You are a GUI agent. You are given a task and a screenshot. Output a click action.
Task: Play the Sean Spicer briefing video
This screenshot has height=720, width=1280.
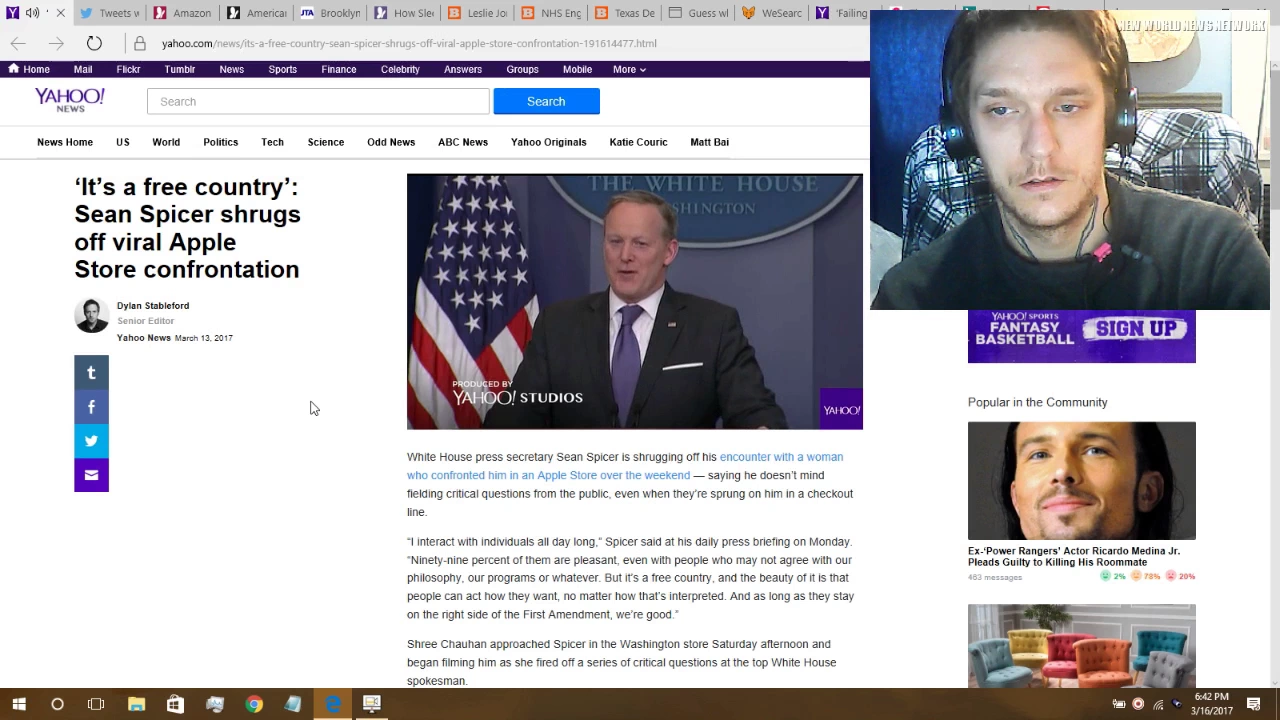(634, 302)
